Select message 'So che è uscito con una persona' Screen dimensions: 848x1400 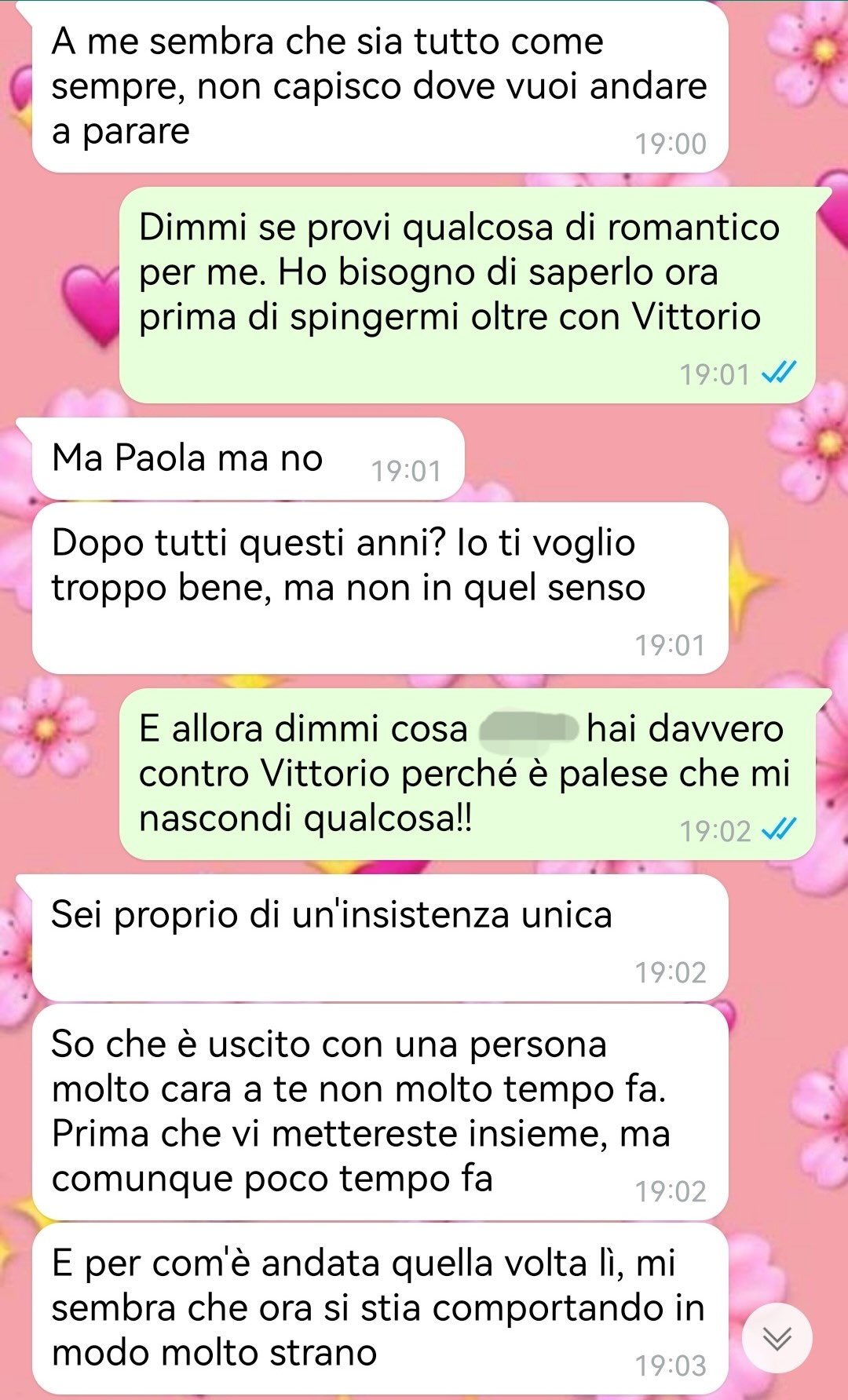pos(380,1111)
